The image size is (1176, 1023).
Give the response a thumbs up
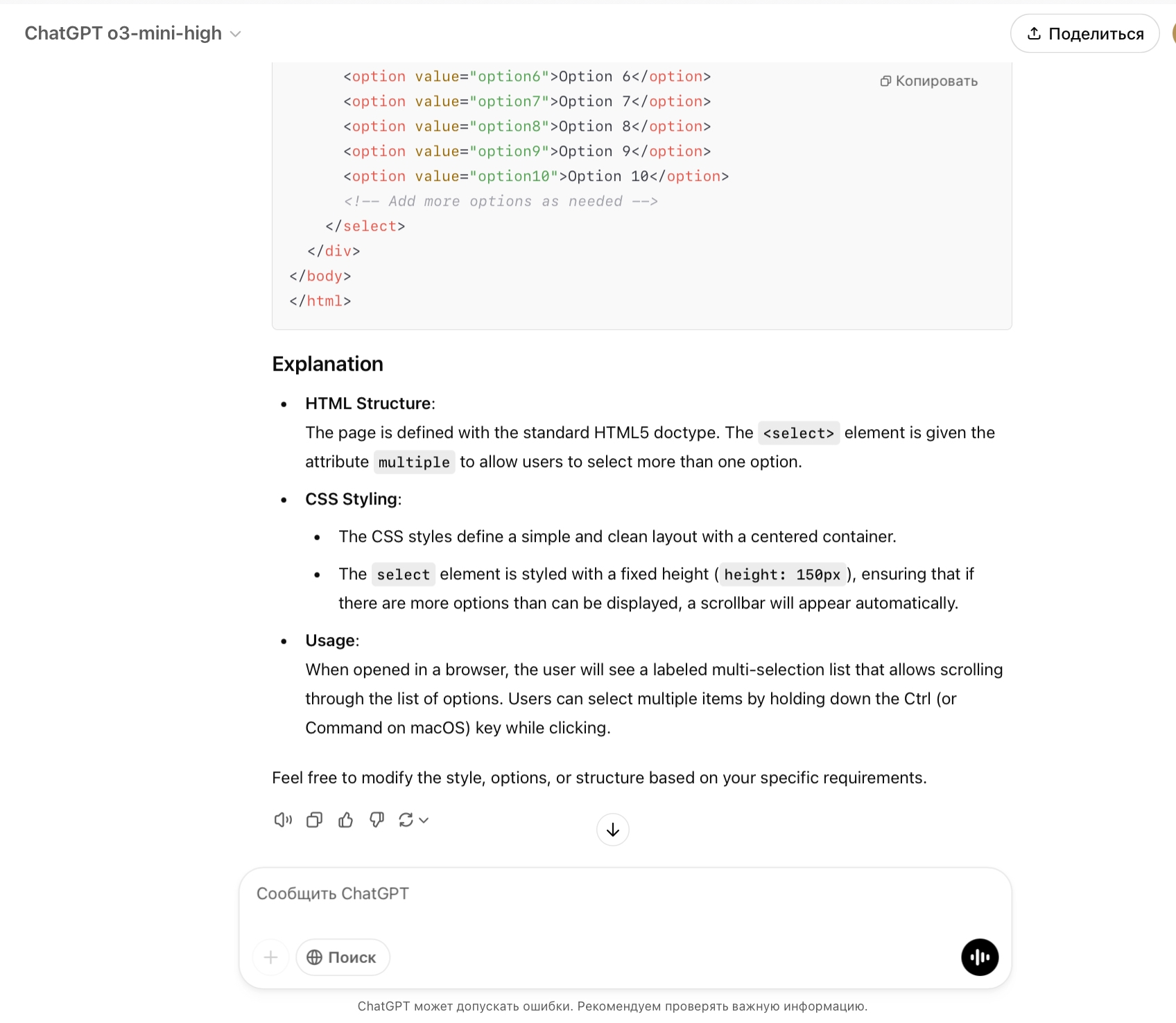click(x=345, y=820)
